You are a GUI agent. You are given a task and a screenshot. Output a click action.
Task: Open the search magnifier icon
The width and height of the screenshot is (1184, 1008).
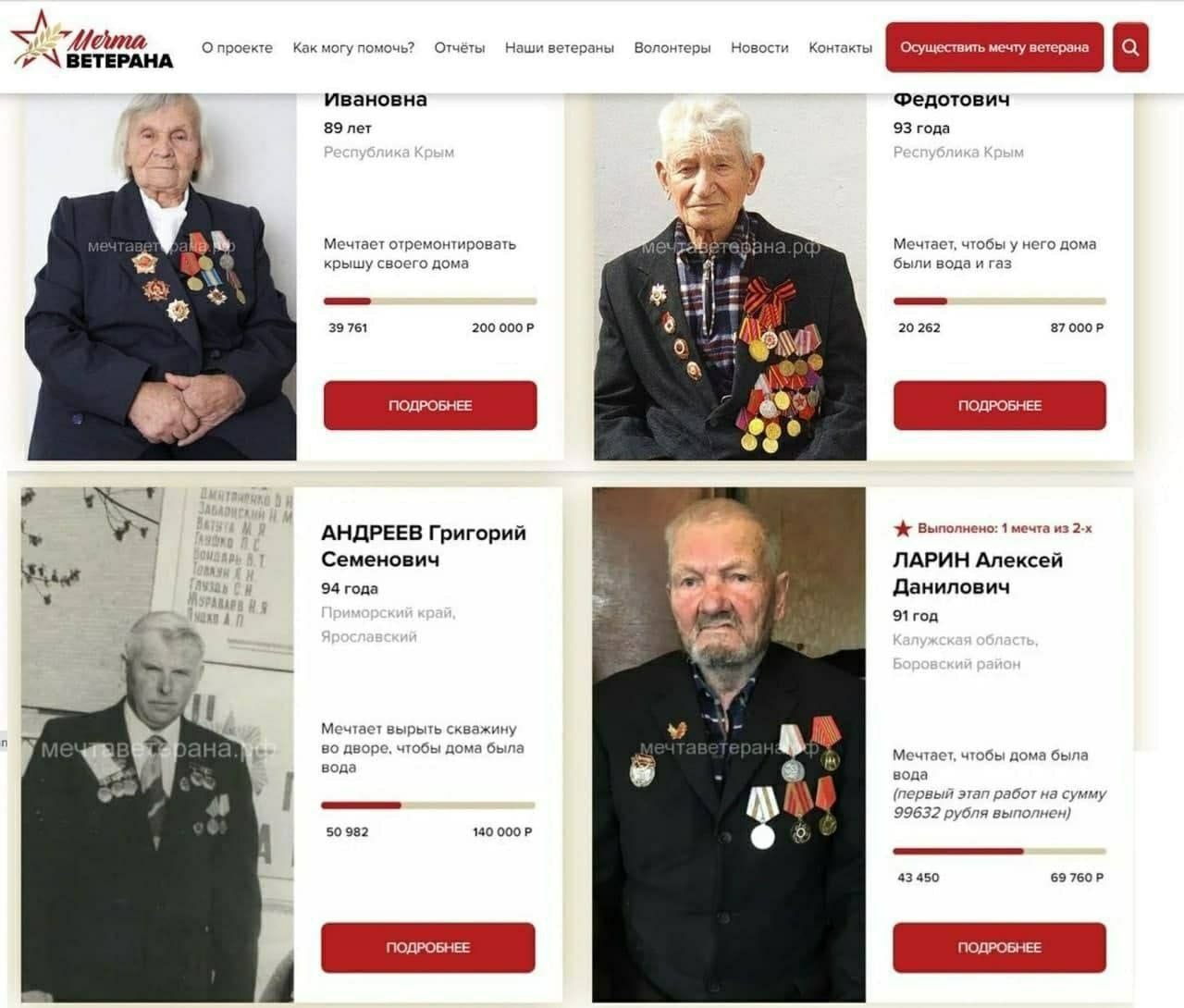[x=1130, y=47]
